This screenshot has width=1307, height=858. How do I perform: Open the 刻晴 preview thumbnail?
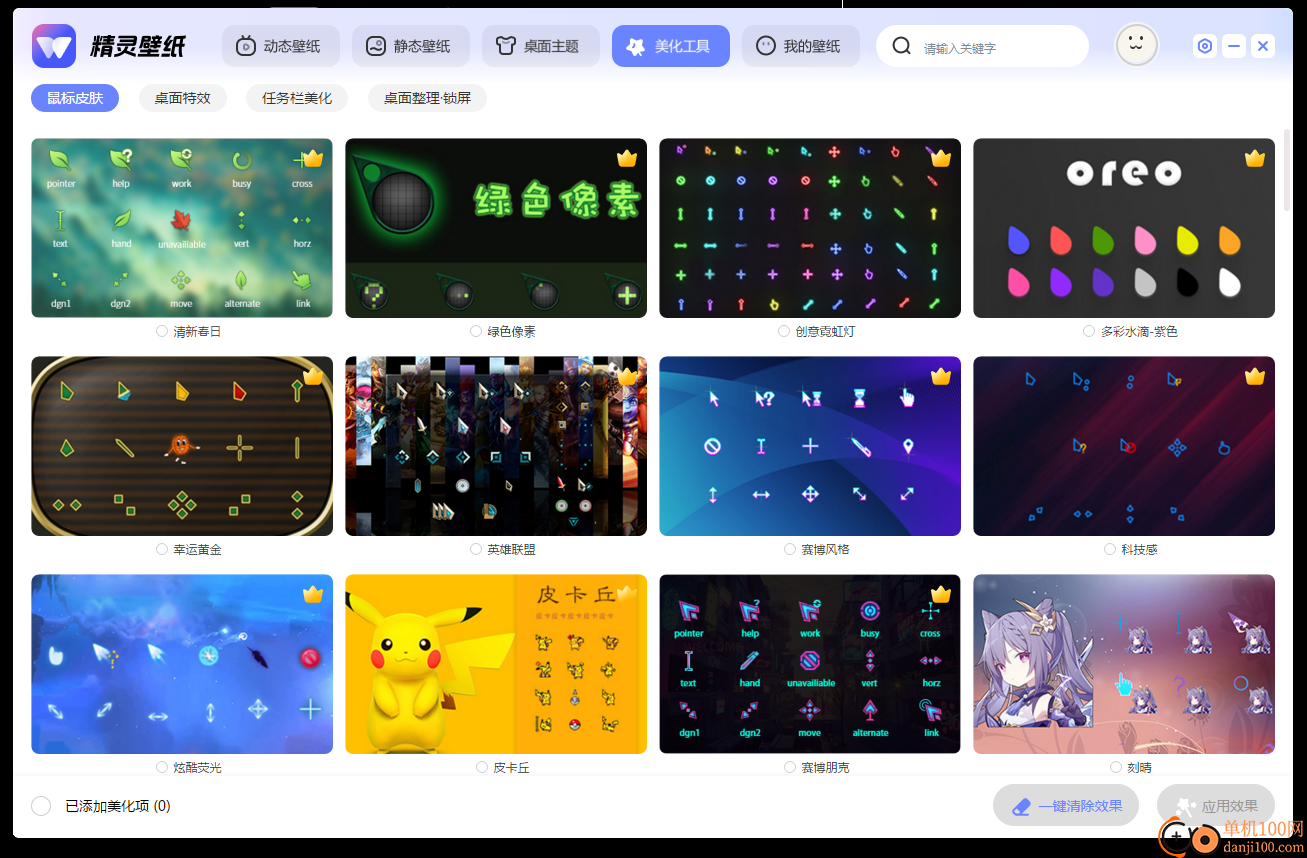coord(1124,664)
